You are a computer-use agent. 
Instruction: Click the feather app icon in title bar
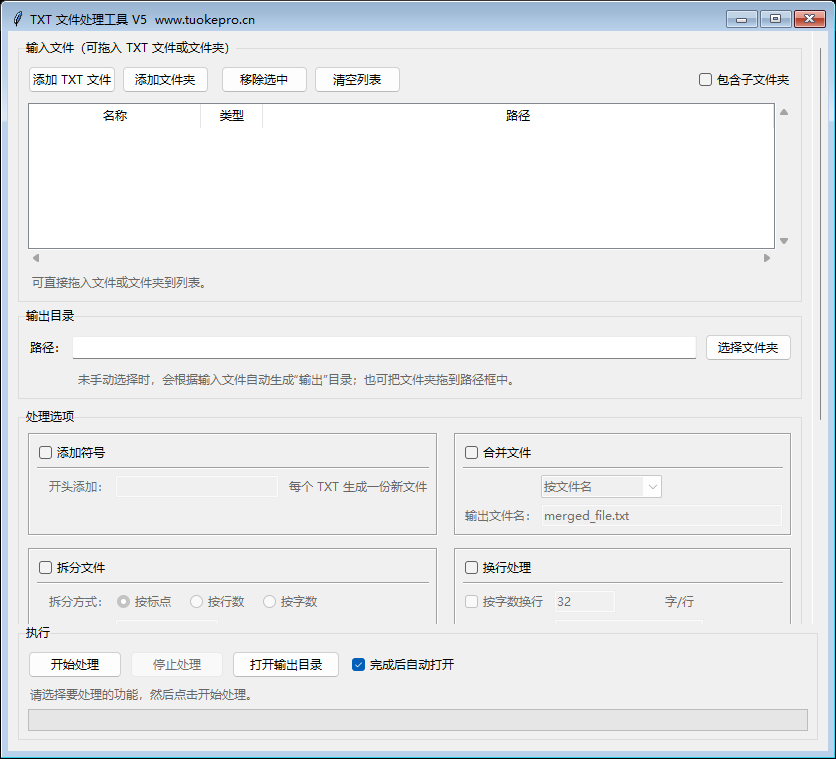pos(18,19)
